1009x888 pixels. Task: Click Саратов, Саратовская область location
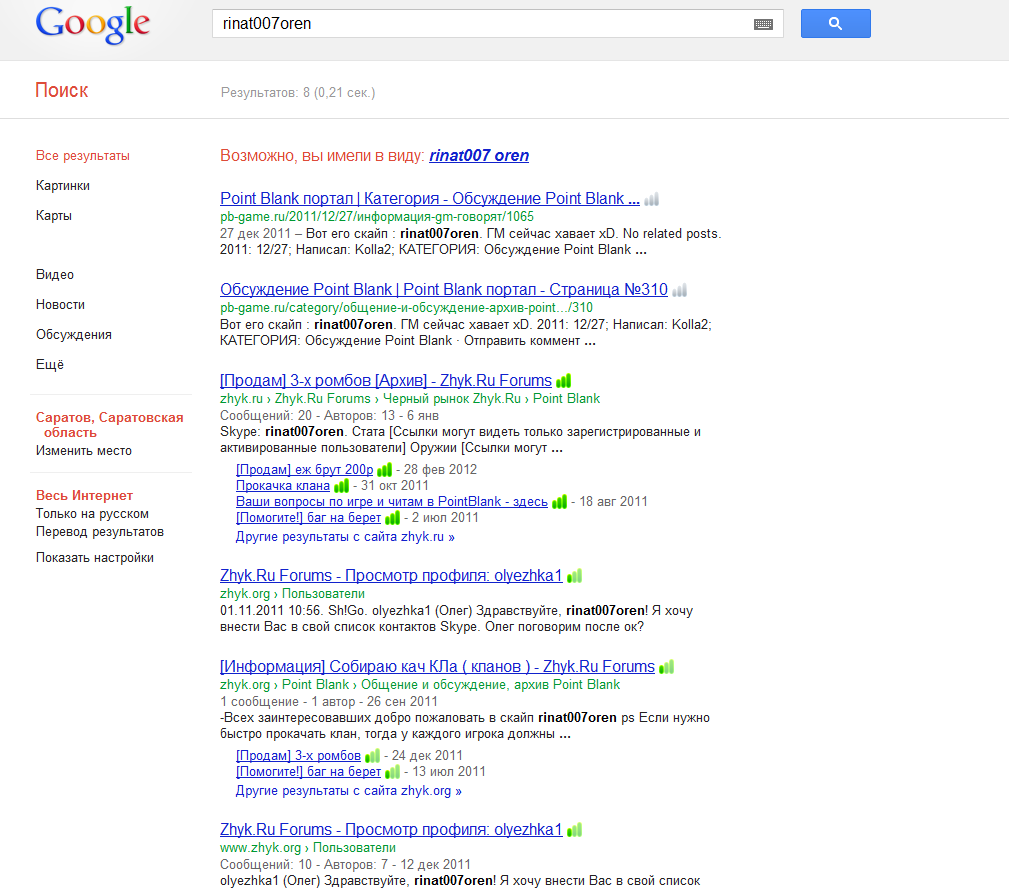coord(109,425)
